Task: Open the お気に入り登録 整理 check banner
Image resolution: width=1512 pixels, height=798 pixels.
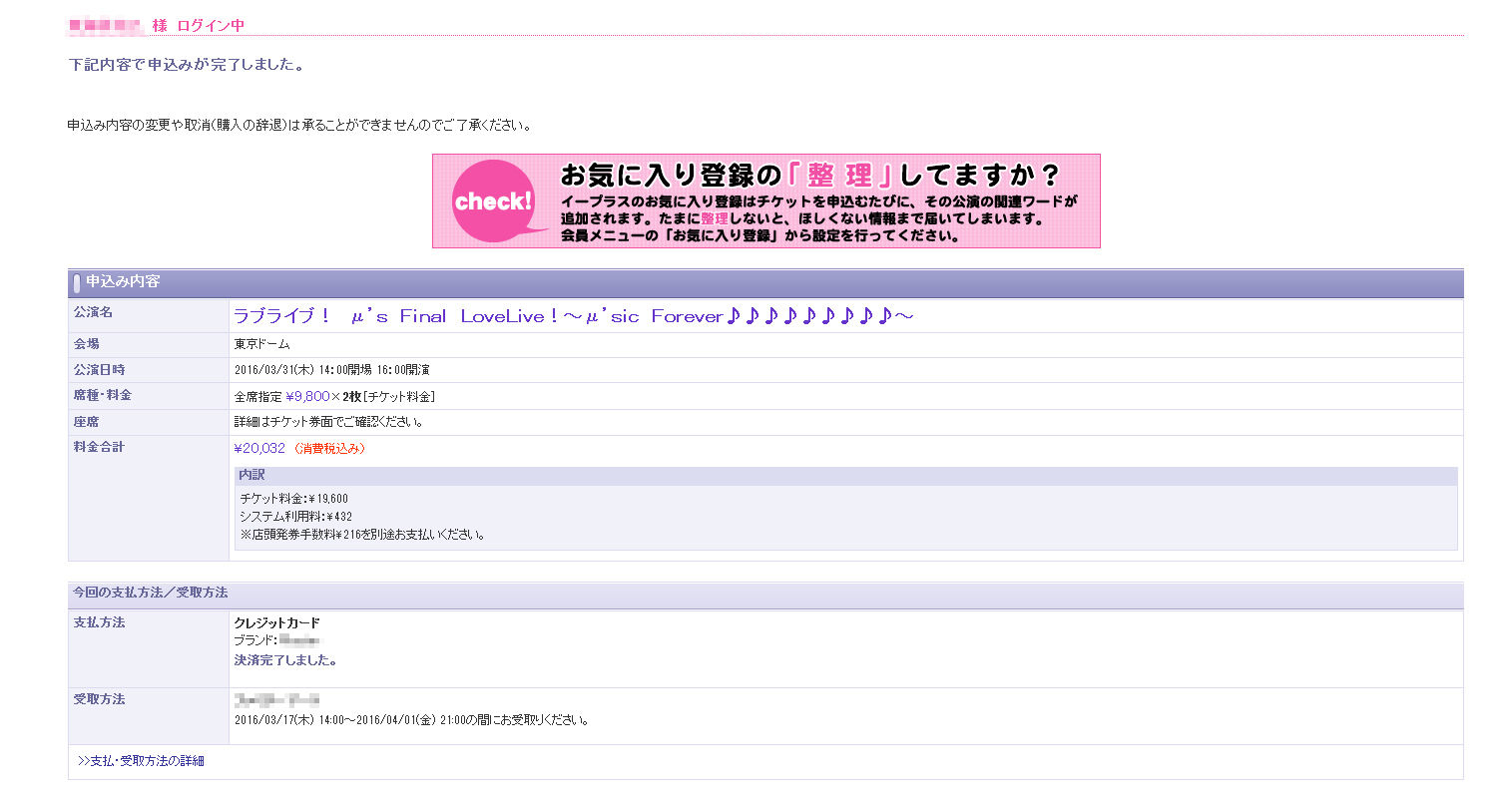Action: click(765, 200)
